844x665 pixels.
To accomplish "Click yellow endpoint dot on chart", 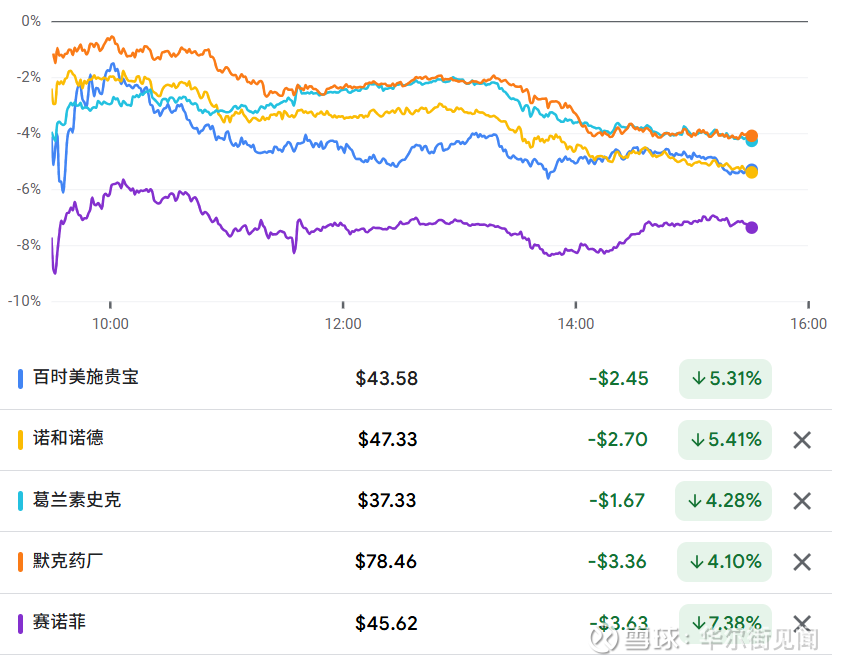I will 752,173.
